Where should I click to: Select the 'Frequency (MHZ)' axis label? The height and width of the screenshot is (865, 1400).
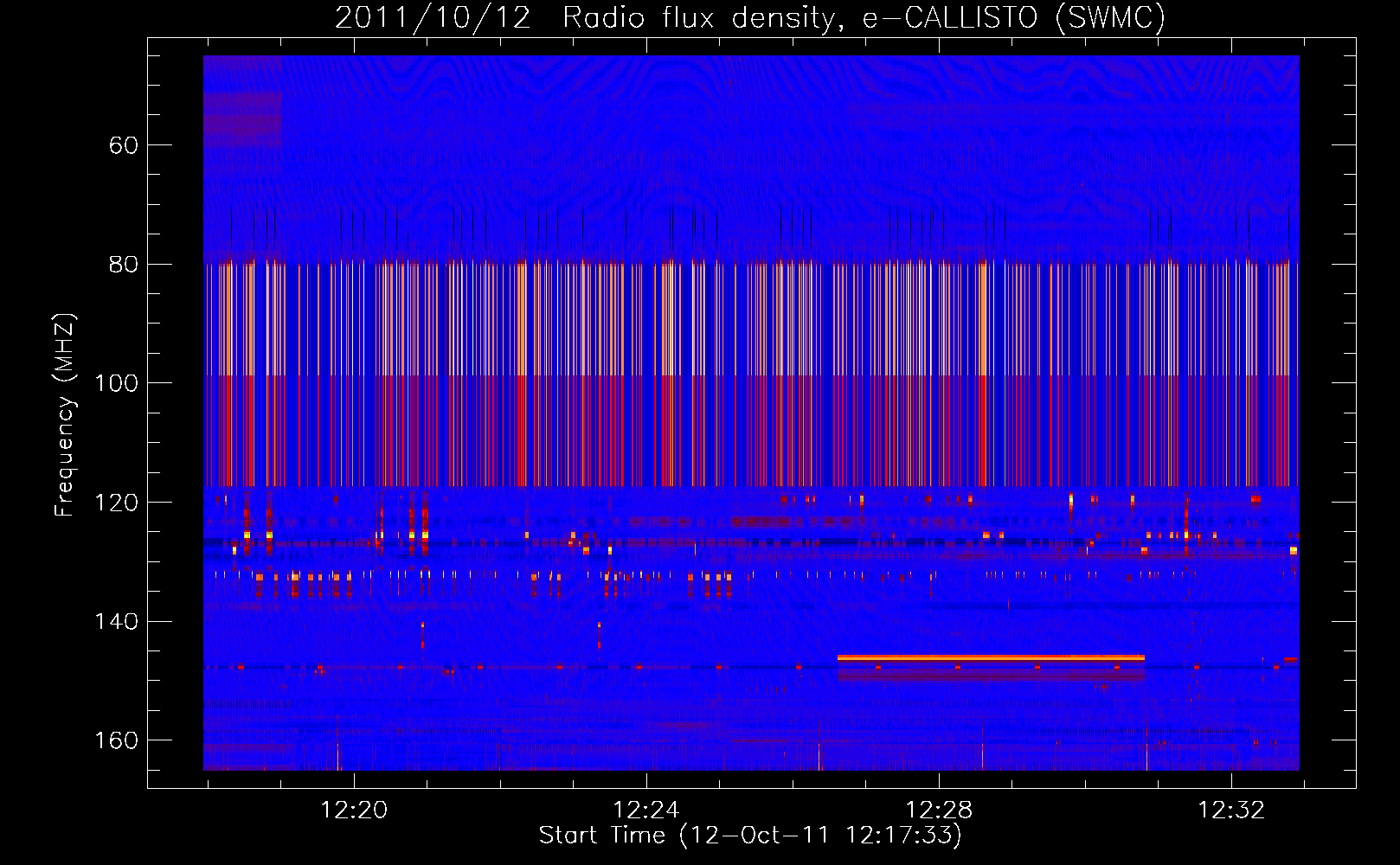click(x=65, y=414)
